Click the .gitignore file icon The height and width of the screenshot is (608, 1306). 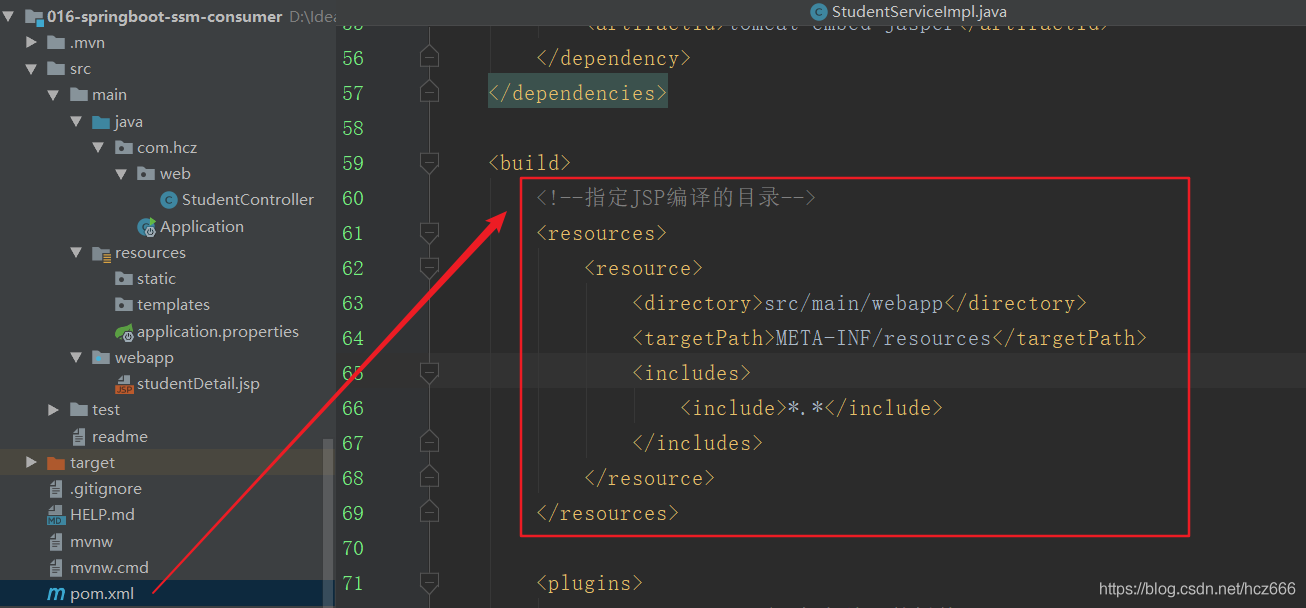click(x=56, y=489)
